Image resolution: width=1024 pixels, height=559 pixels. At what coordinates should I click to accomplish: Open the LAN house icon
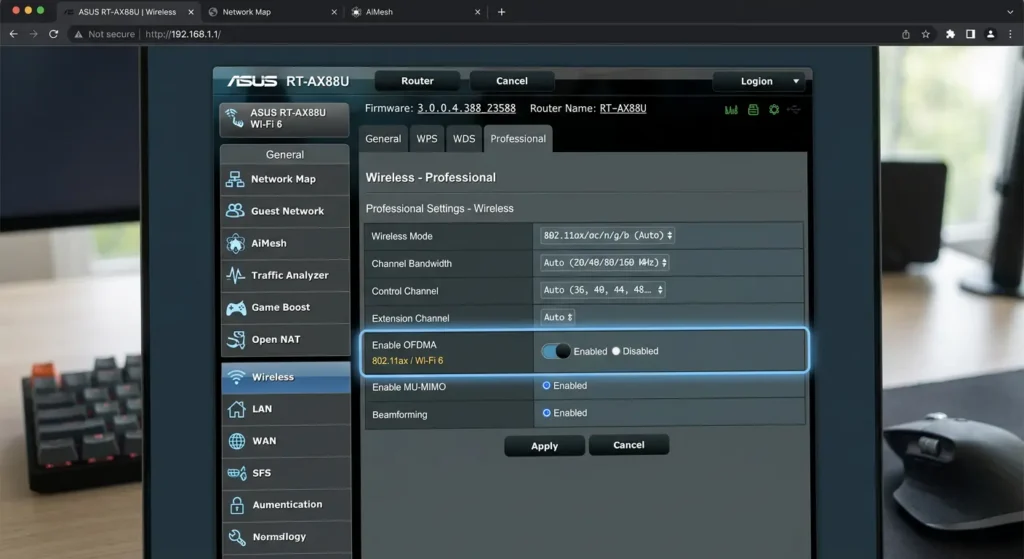pos(236,409)
